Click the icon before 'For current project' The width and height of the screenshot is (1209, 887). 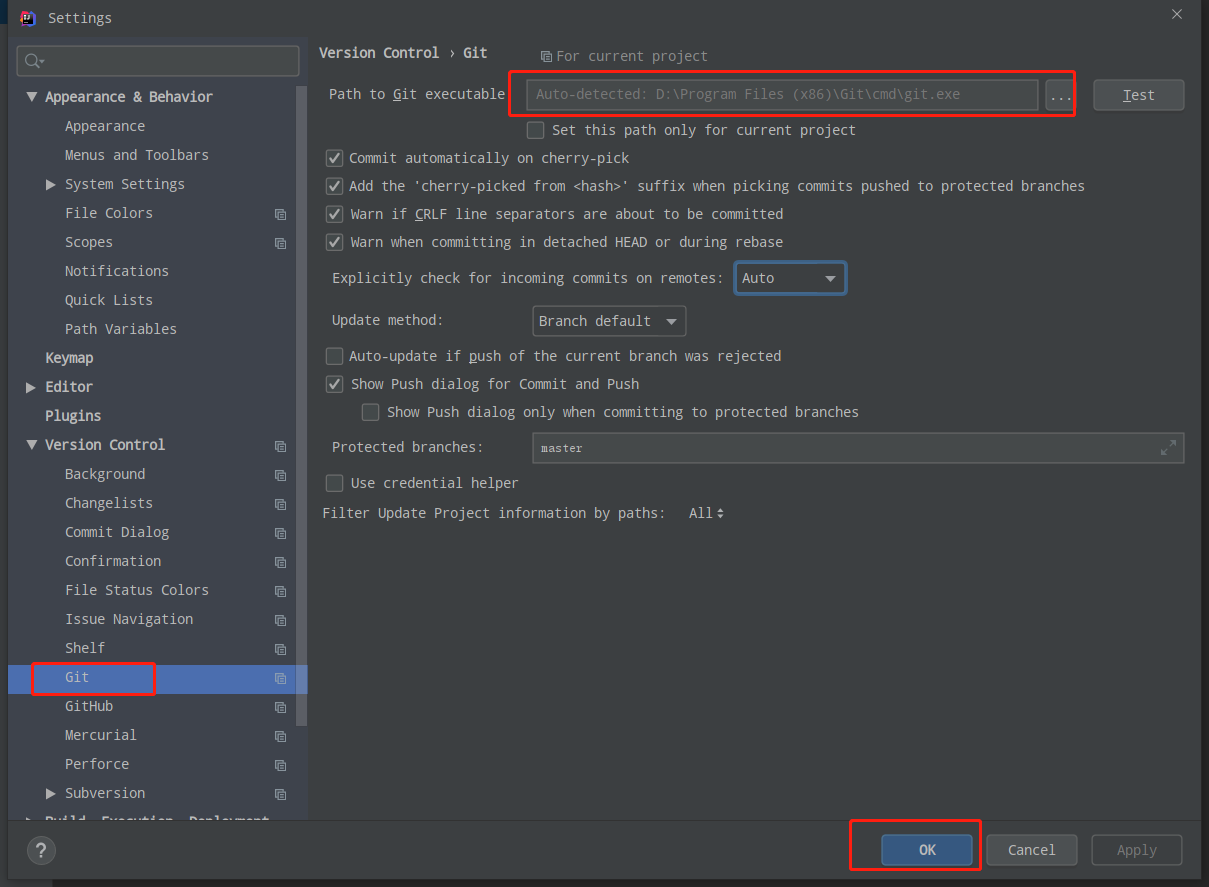click(546, 57)
